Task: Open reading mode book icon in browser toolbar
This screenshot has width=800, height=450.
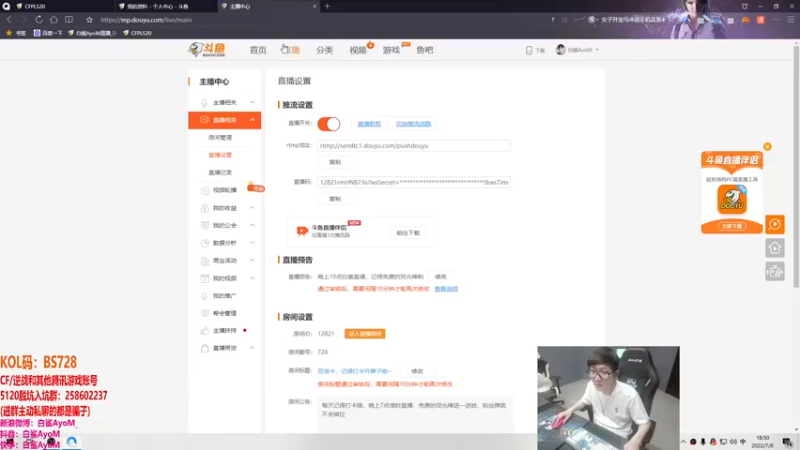Action: click(69, 20)
